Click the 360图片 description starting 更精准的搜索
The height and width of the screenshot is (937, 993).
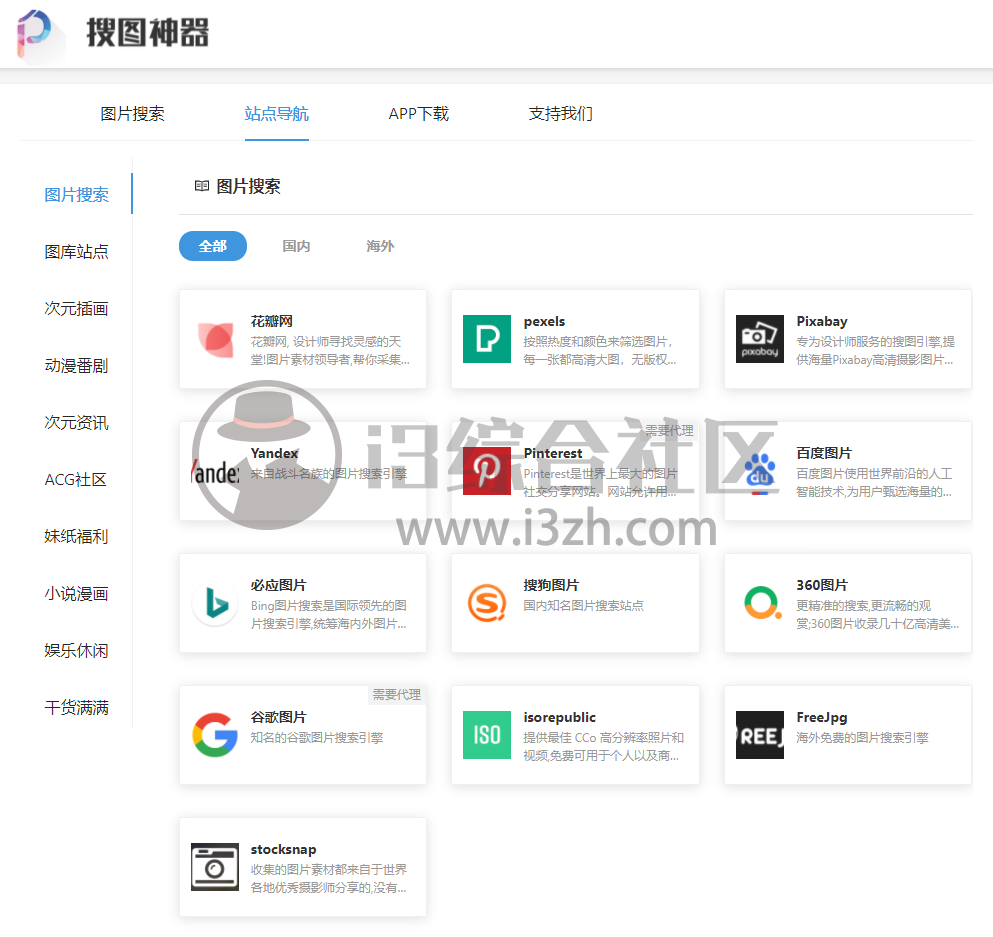click(878, 615)
